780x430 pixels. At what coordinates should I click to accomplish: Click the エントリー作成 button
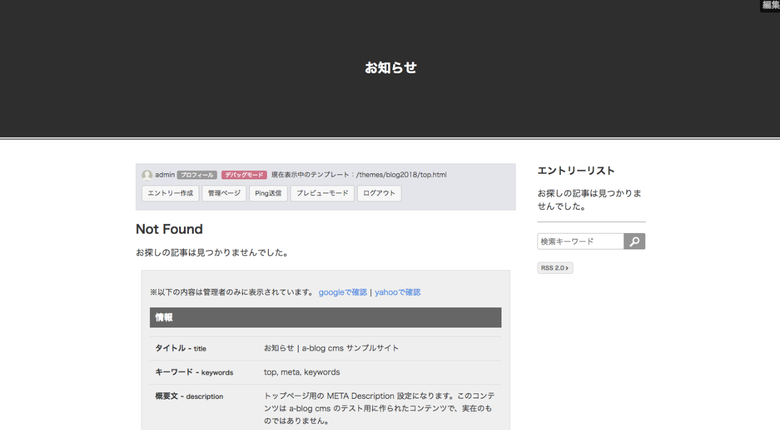tap(169, 193)
